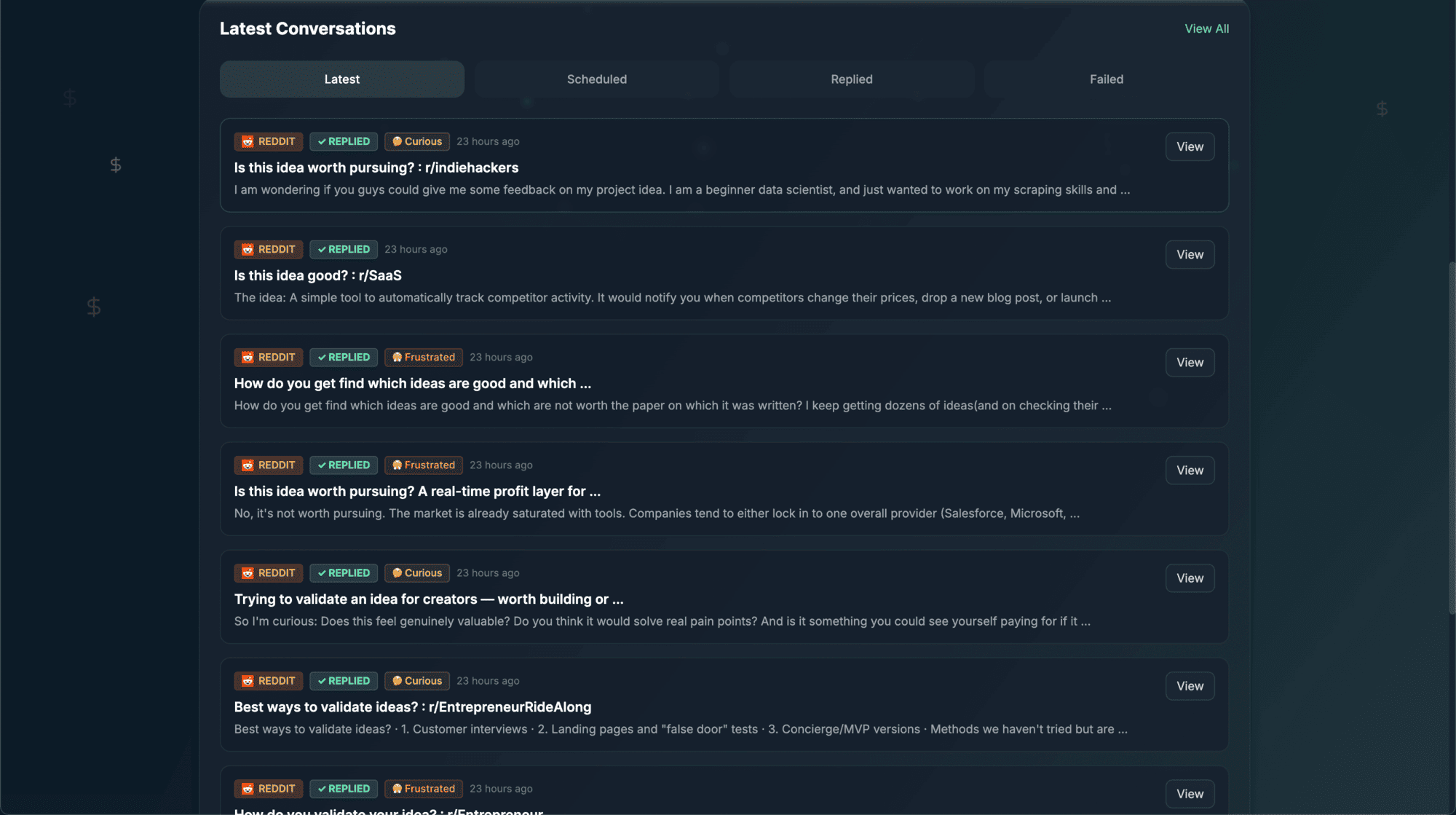The width and height of the screenshot is (1456, 815).
Task: Click the Curious badge on the creator validation post
Action: (416, 572)
